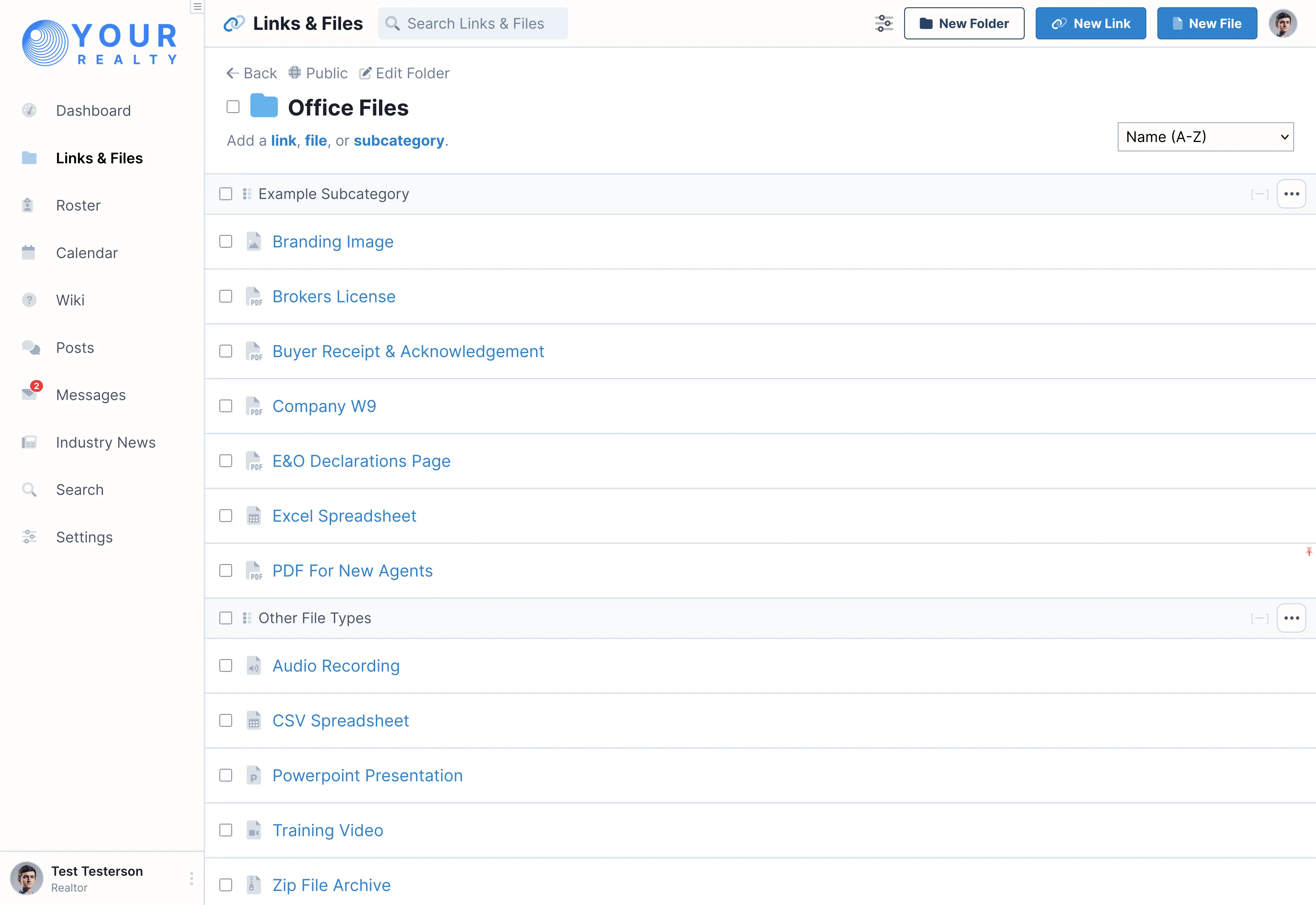Check the Brokers License checkbox
This screenshot has width=1316, height=905.
click(225, 296)
